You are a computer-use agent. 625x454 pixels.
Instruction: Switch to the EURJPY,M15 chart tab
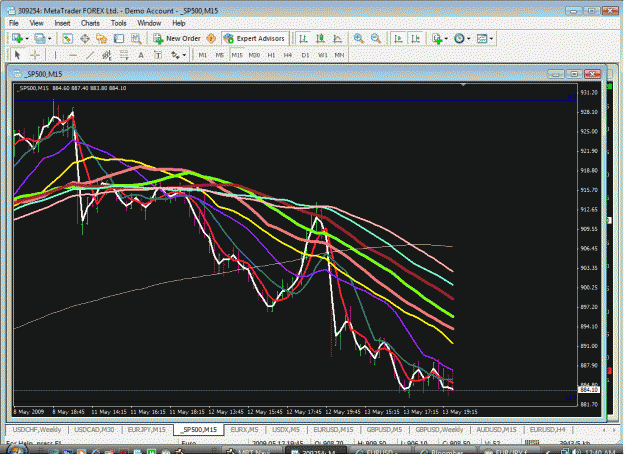click(146, 430)
